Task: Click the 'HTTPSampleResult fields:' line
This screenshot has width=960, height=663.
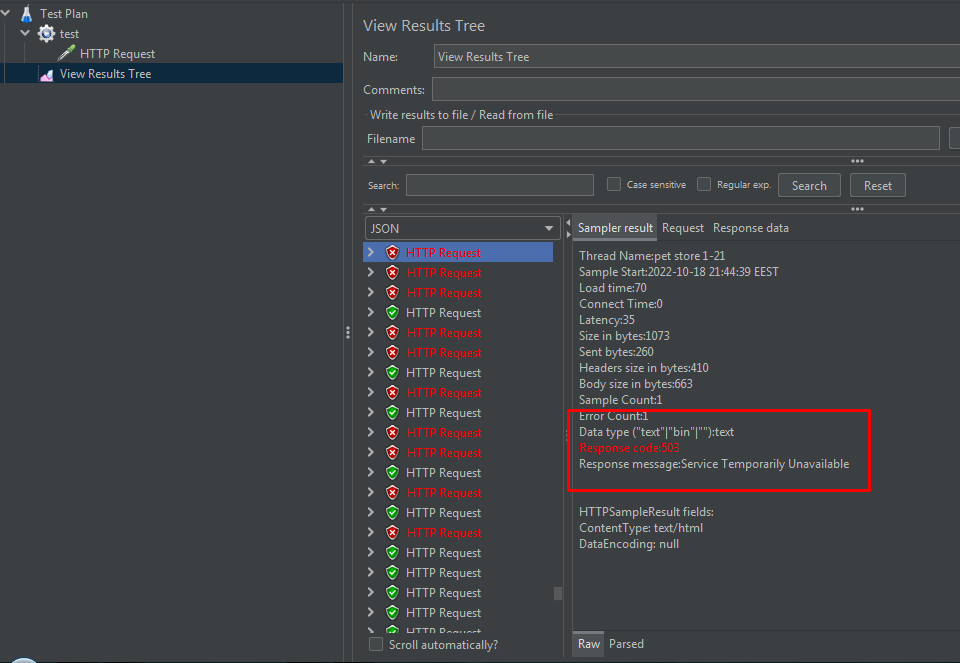Action: click(647, 512)
